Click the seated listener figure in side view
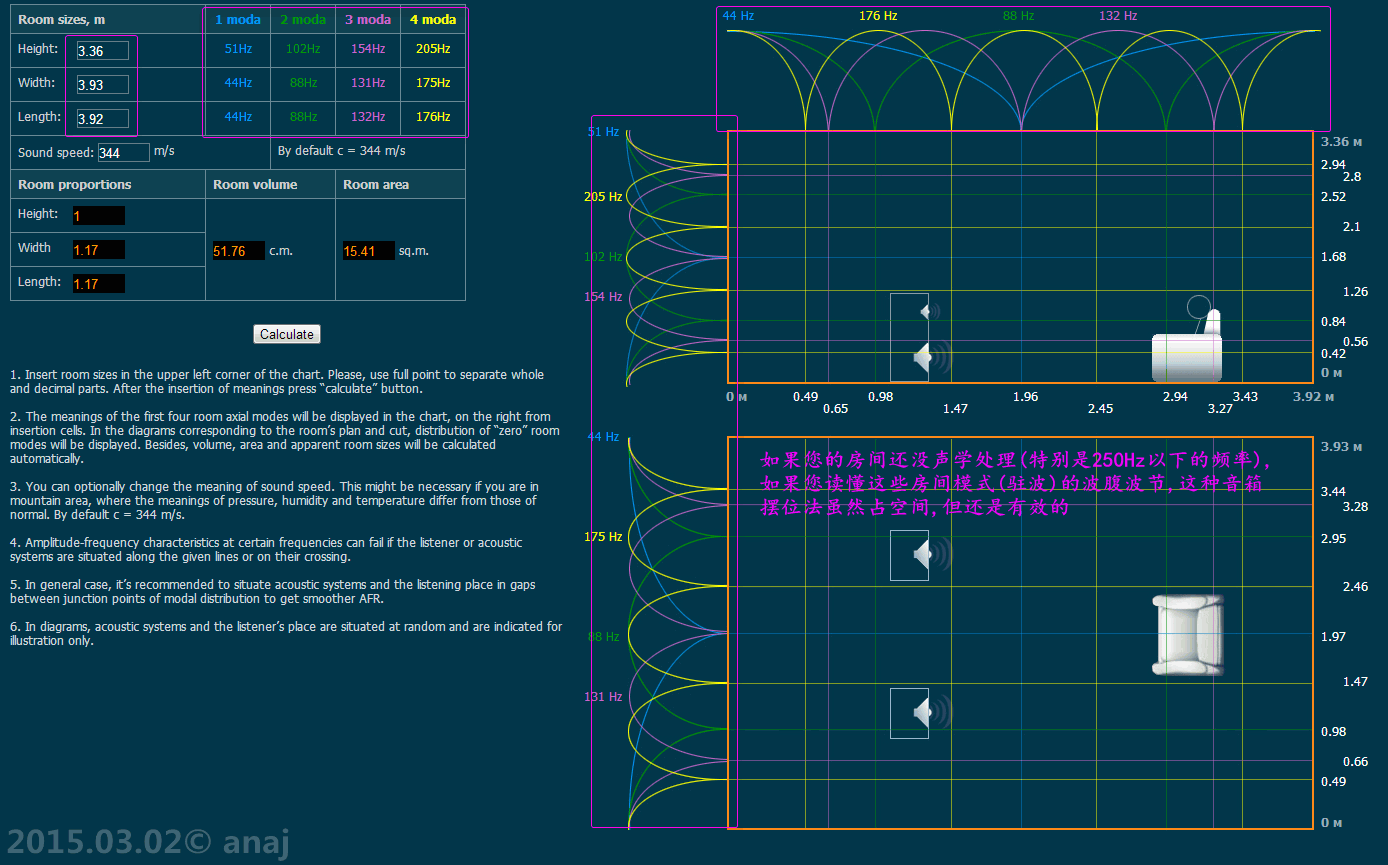Viewport: 1388px width, 865px height. [x=1190, y=345]
